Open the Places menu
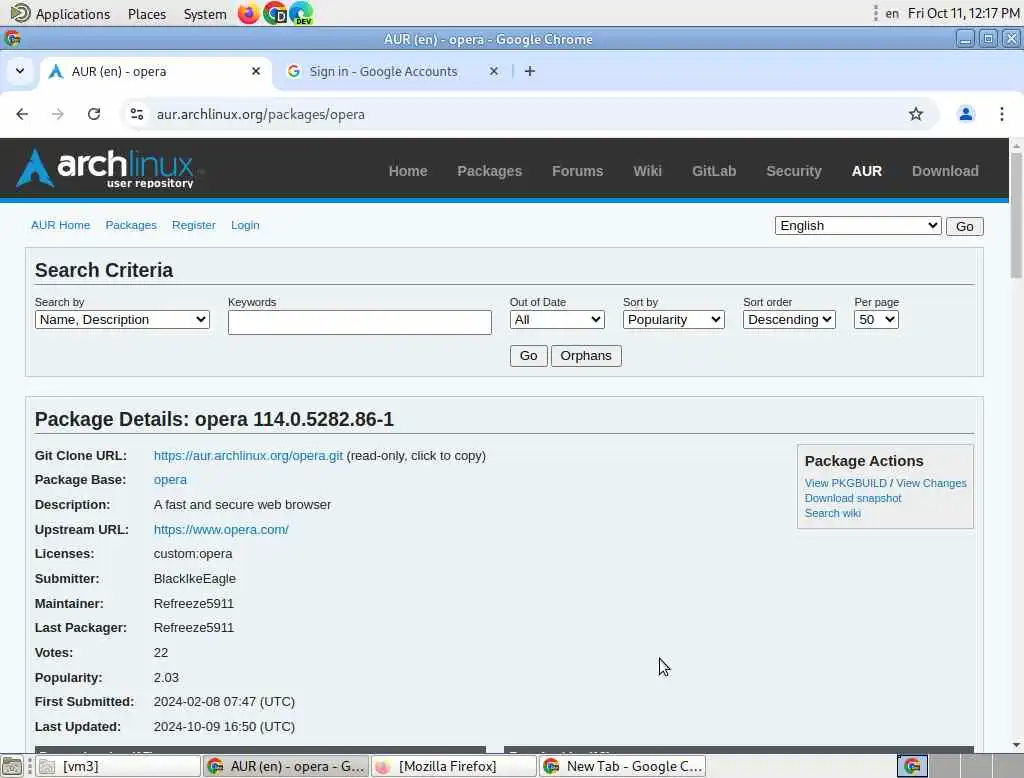The width and height of the screenshot is (1024, 778). 147,14
